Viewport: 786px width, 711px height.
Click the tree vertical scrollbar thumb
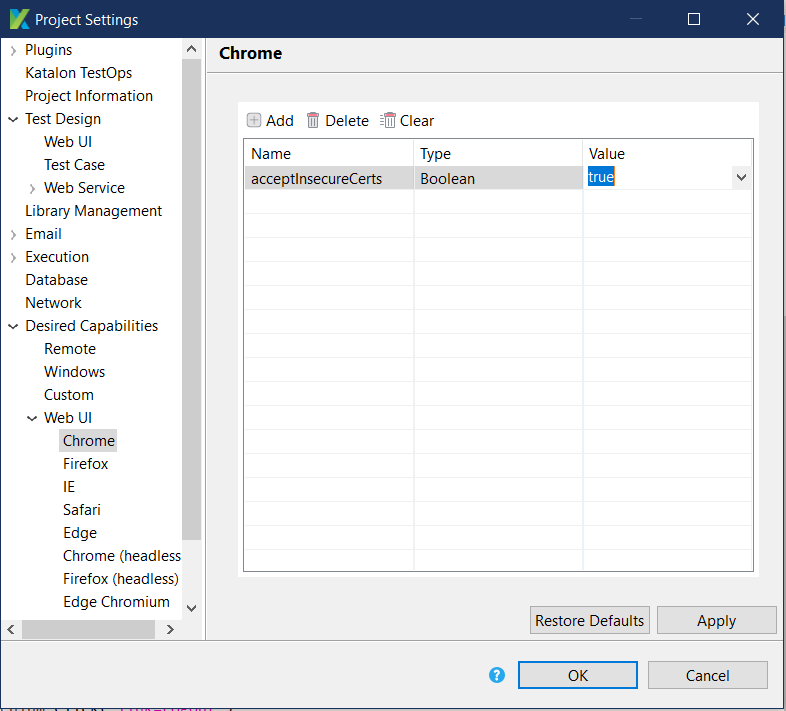[191, 299]
